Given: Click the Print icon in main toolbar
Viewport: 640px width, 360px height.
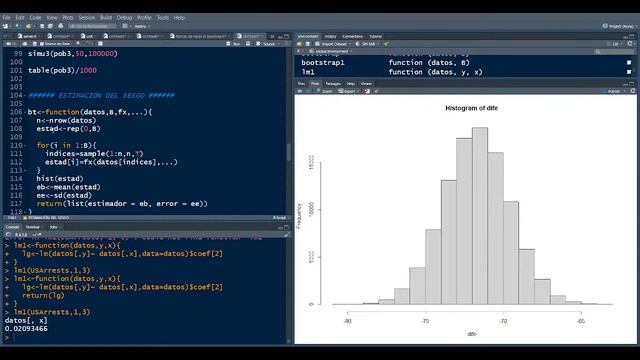Looking at the screenshot, I should click(x=60, y=26).
